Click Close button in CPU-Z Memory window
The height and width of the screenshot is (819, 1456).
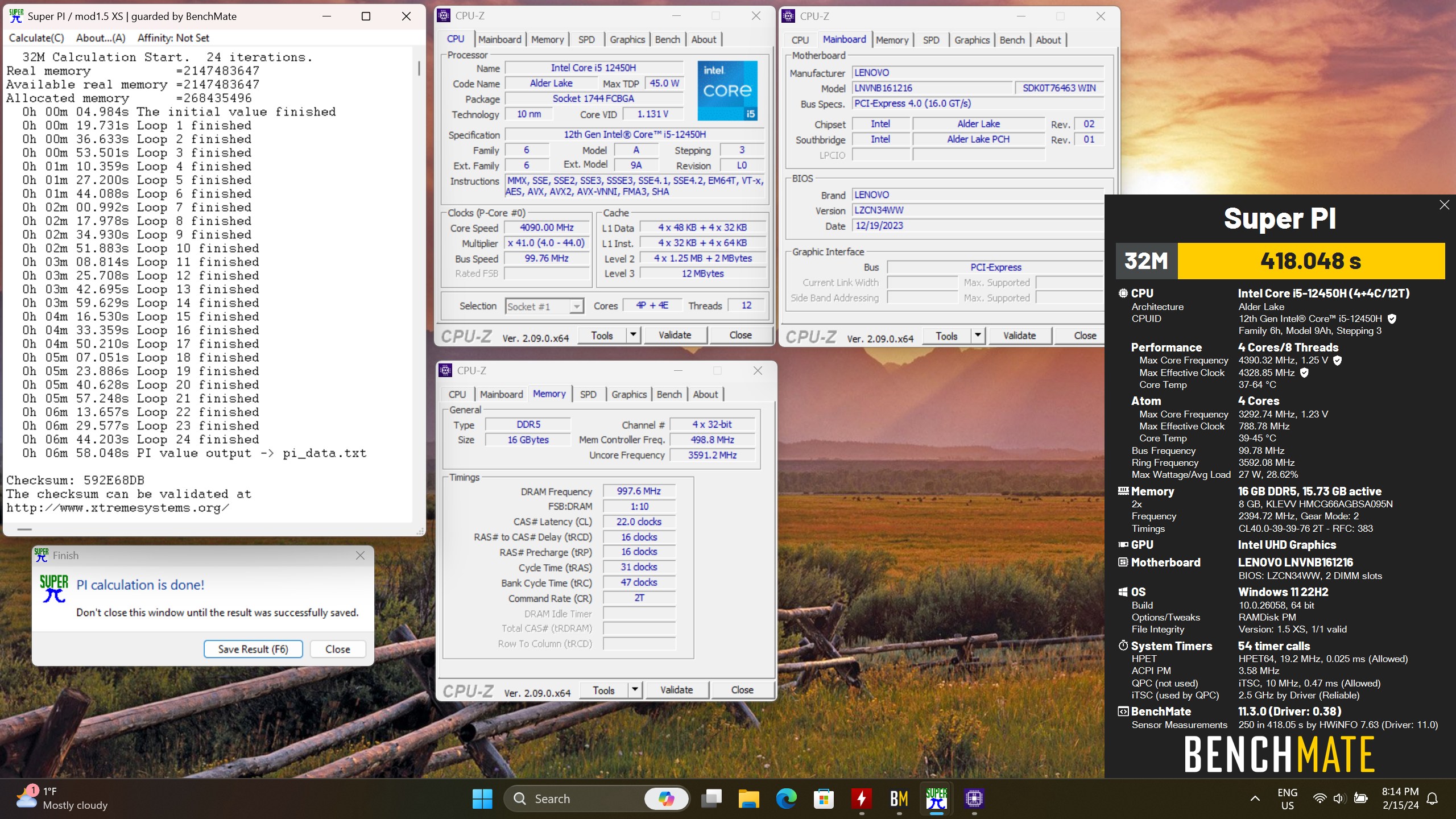tap(742, 690)
